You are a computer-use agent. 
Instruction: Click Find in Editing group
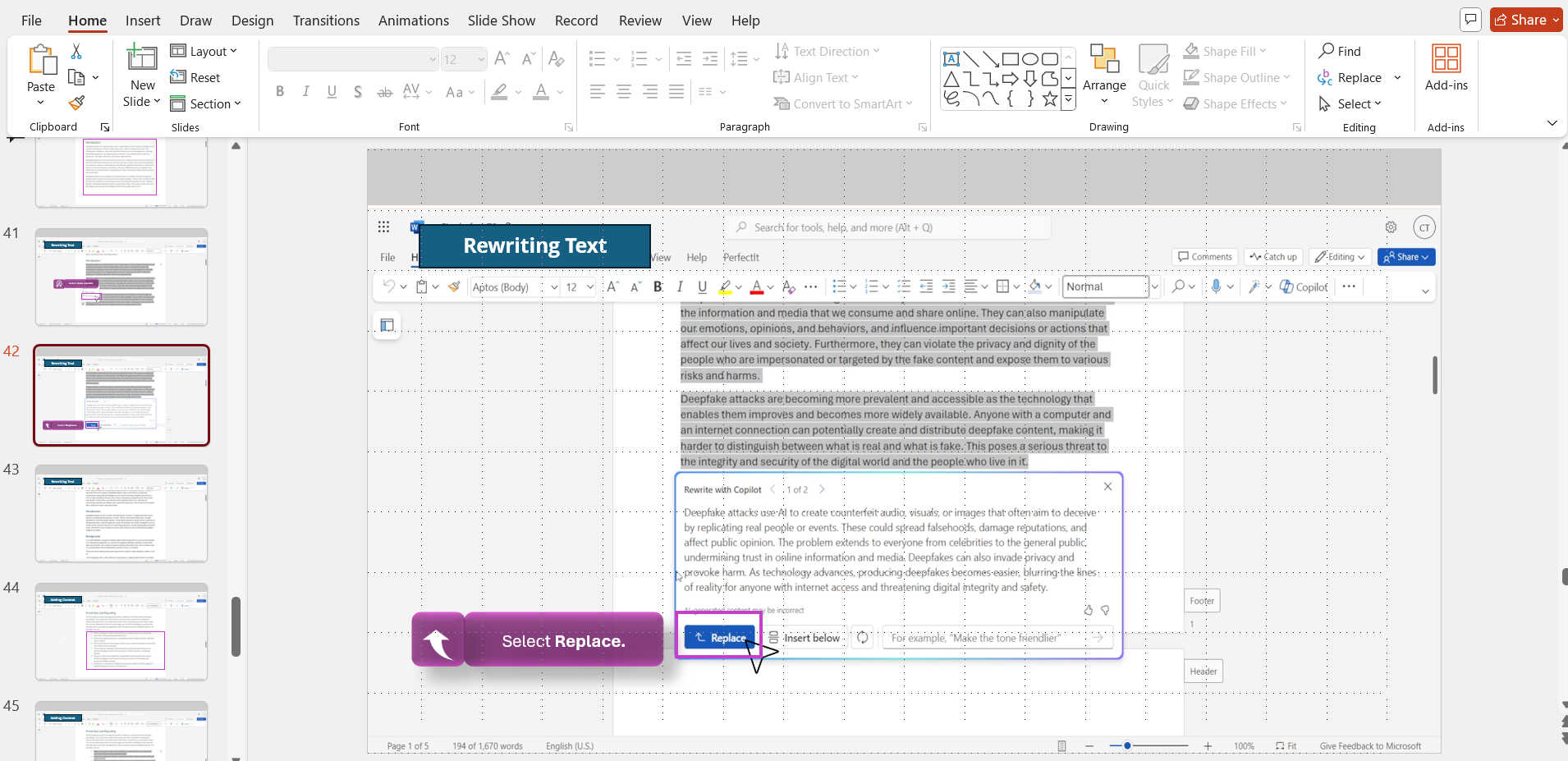1340,51
